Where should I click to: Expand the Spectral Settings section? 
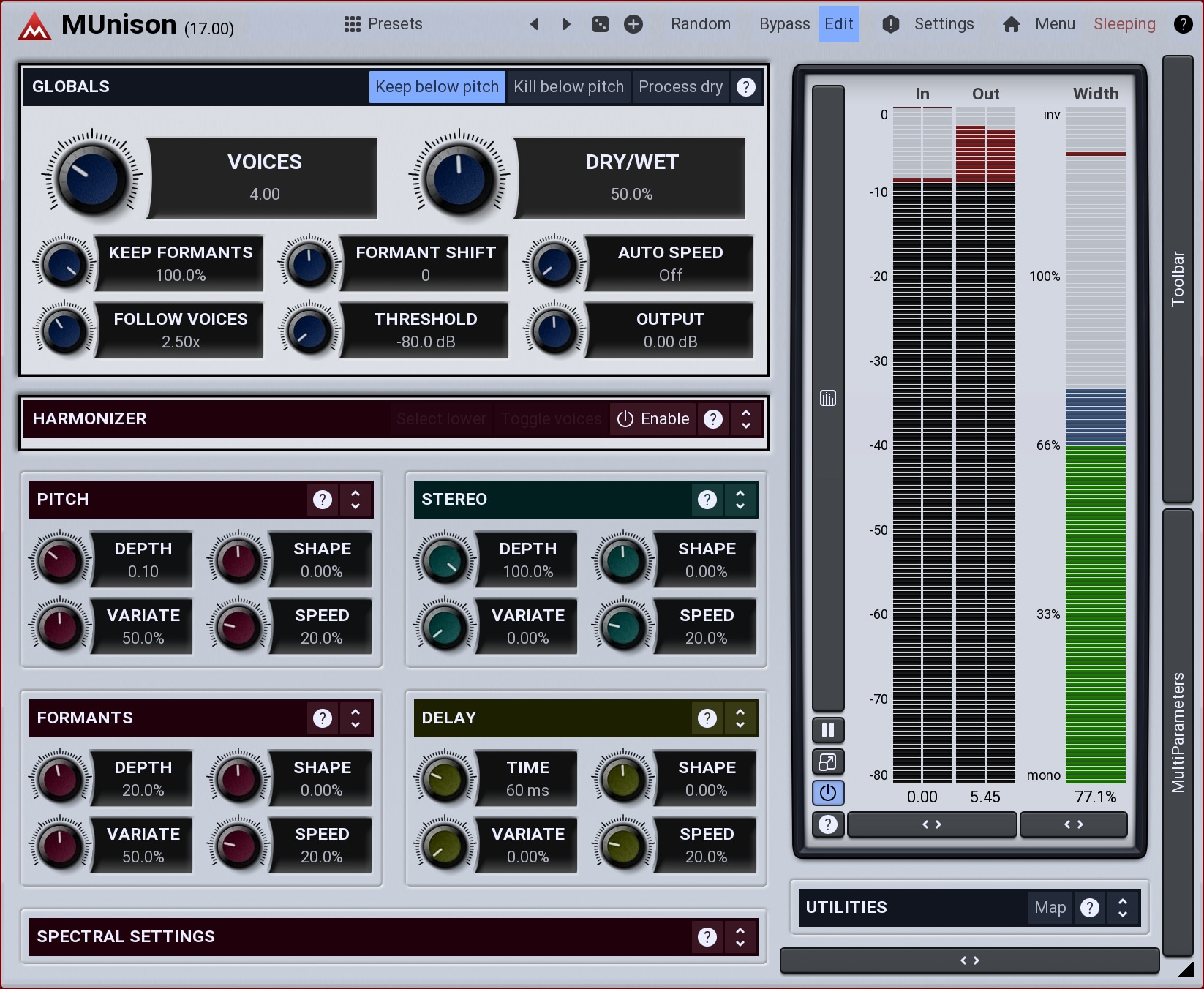740,937
